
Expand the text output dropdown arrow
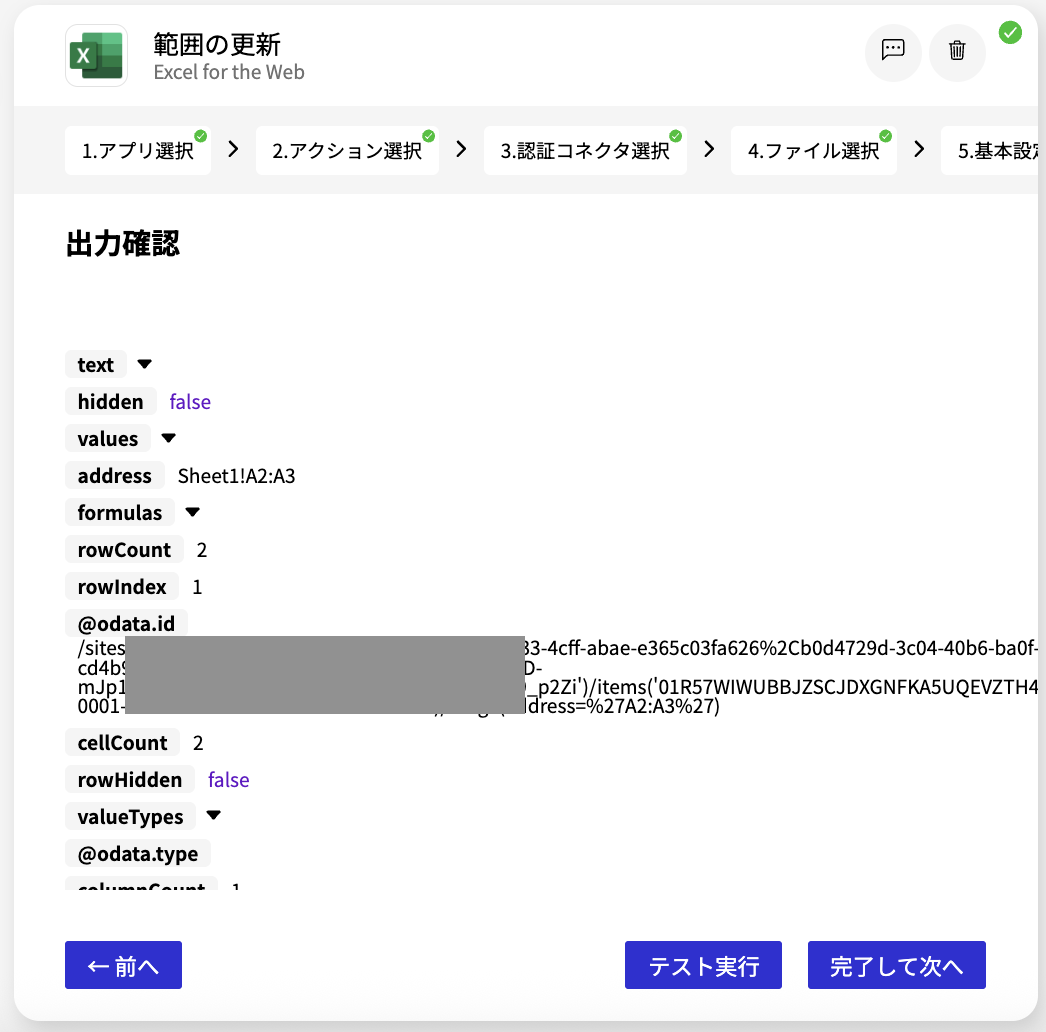pos(144,364)
